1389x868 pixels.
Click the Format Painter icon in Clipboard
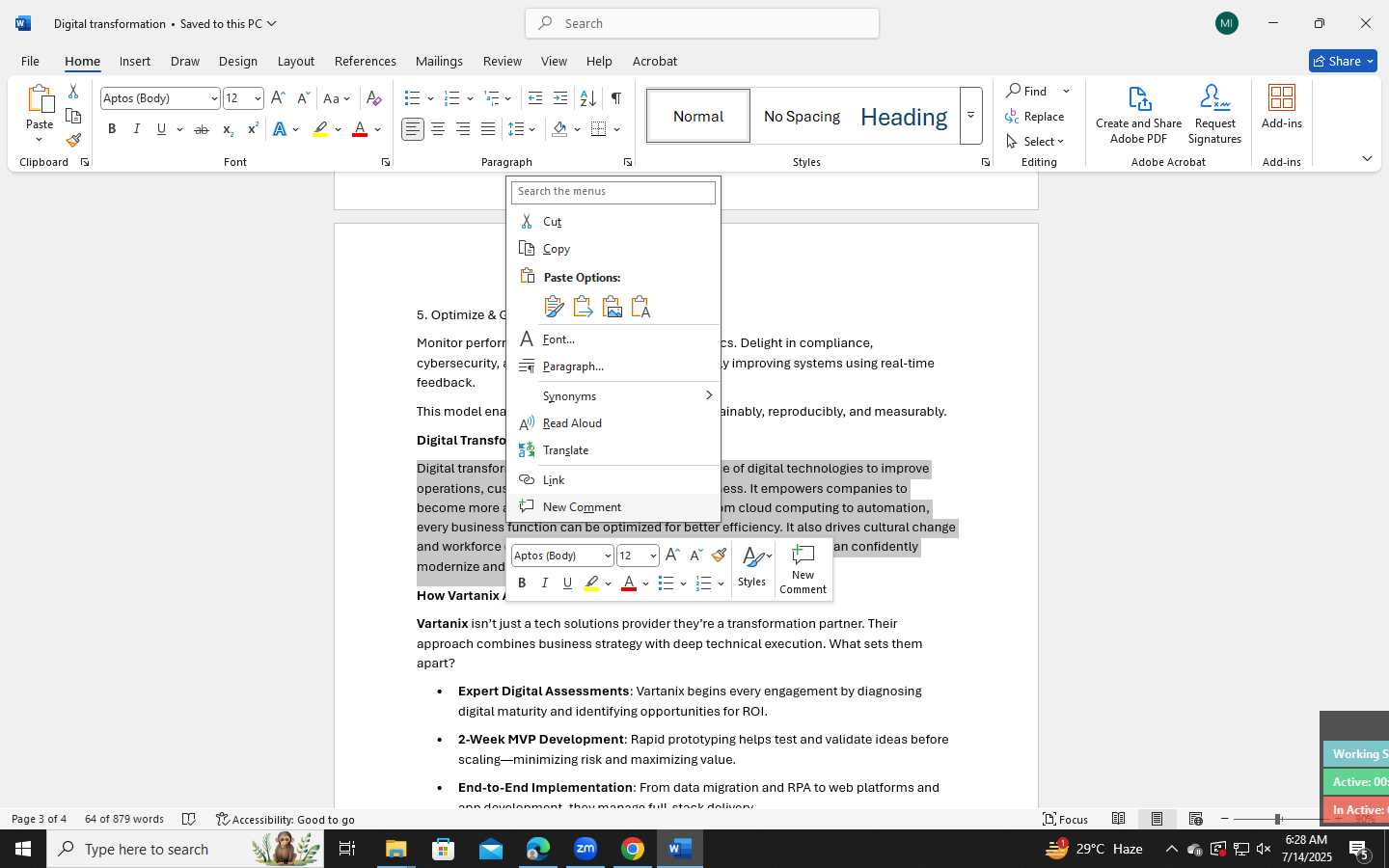coord(73,140)
